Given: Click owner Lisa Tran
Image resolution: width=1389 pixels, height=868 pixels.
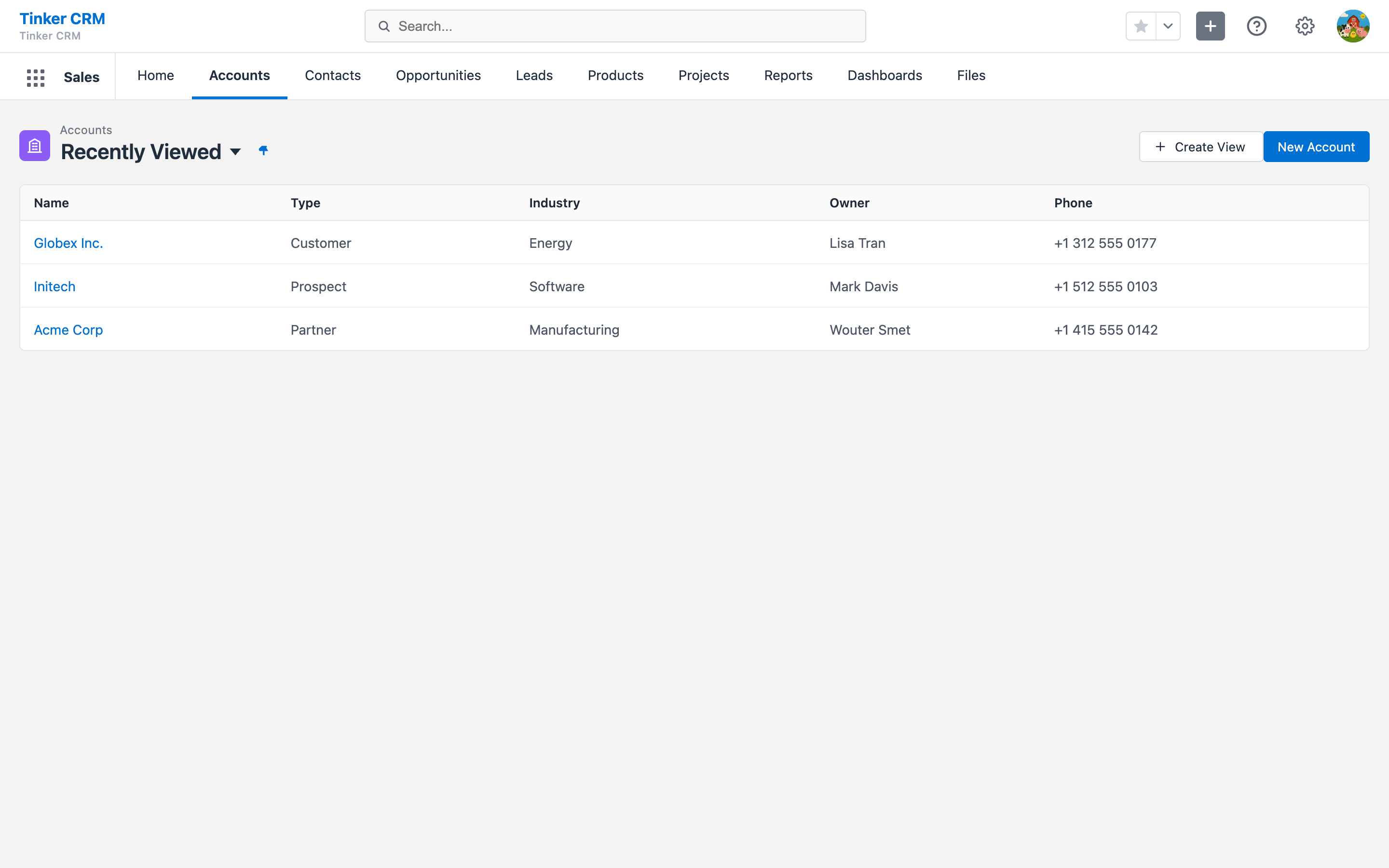Looking at the screenshot, I should (x=858, y=244).
